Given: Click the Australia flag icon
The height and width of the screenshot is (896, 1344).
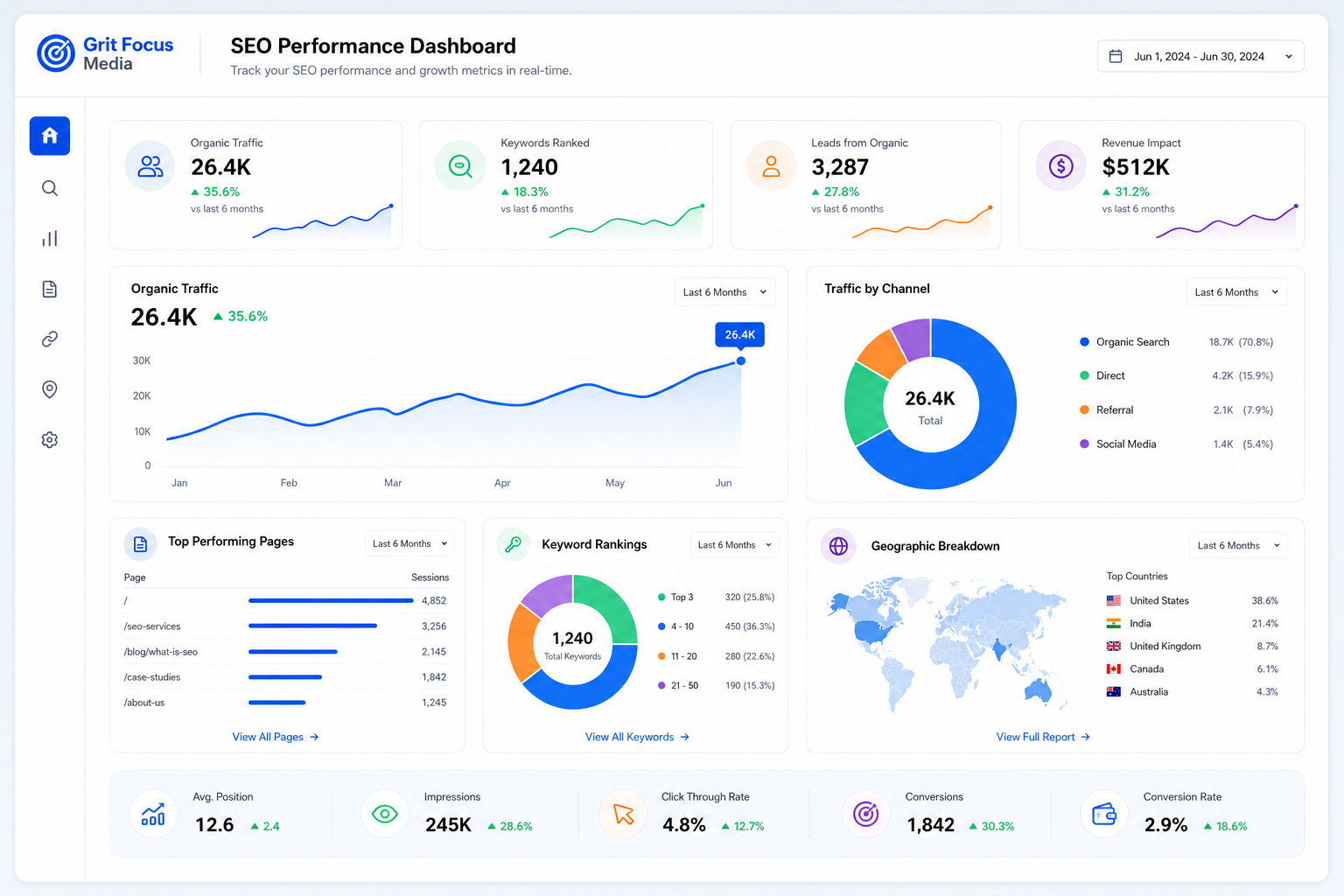Looking at the screenshot, I should point(1114,691).
